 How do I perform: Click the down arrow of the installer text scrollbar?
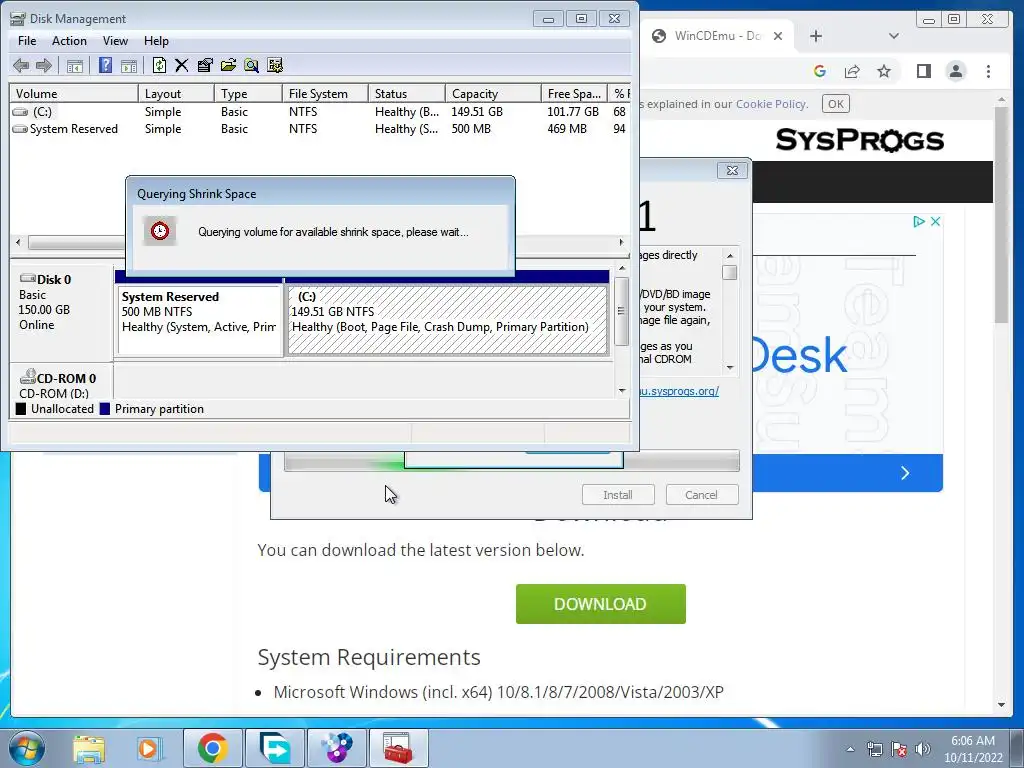point(730,368)
